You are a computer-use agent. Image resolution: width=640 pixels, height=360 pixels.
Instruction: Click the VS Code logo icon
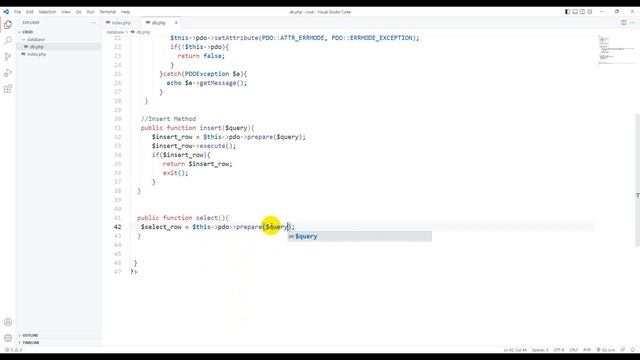(x=6, y=12)
